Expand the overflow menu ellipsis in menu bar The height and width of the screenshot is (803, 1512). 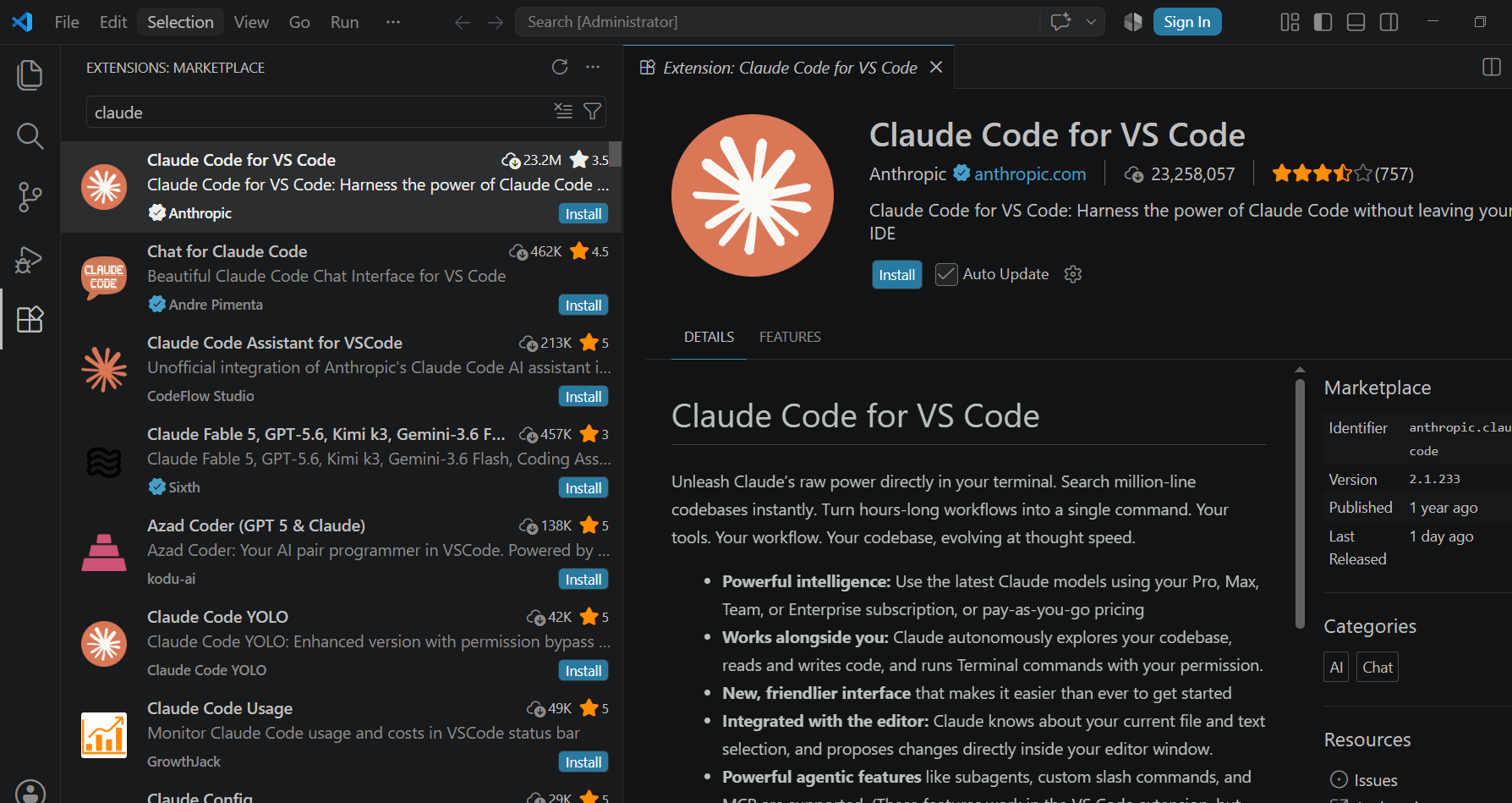pyautogui.click(x=393, y=22)
